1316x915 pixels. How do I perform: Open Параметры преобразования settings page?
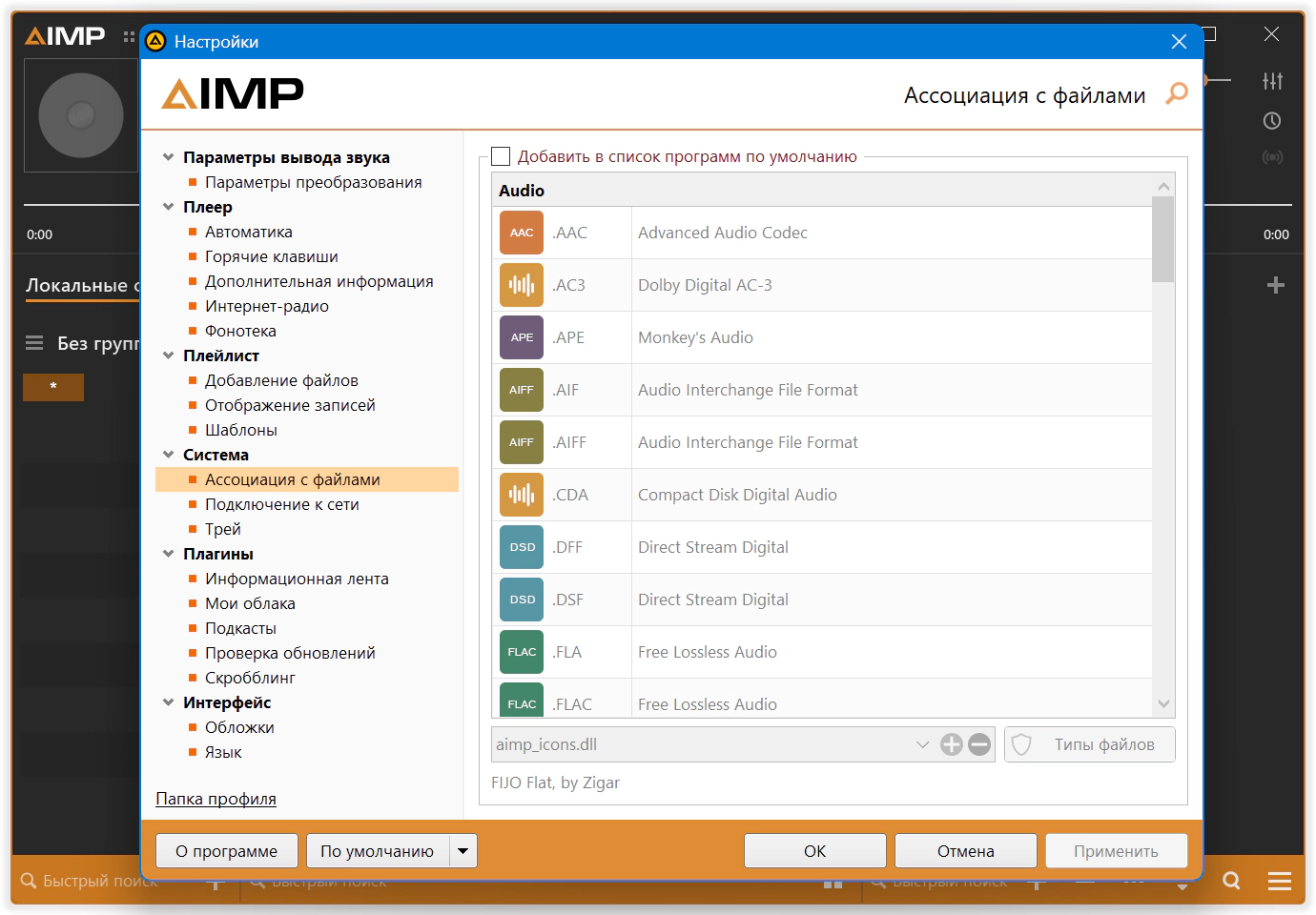313,182
